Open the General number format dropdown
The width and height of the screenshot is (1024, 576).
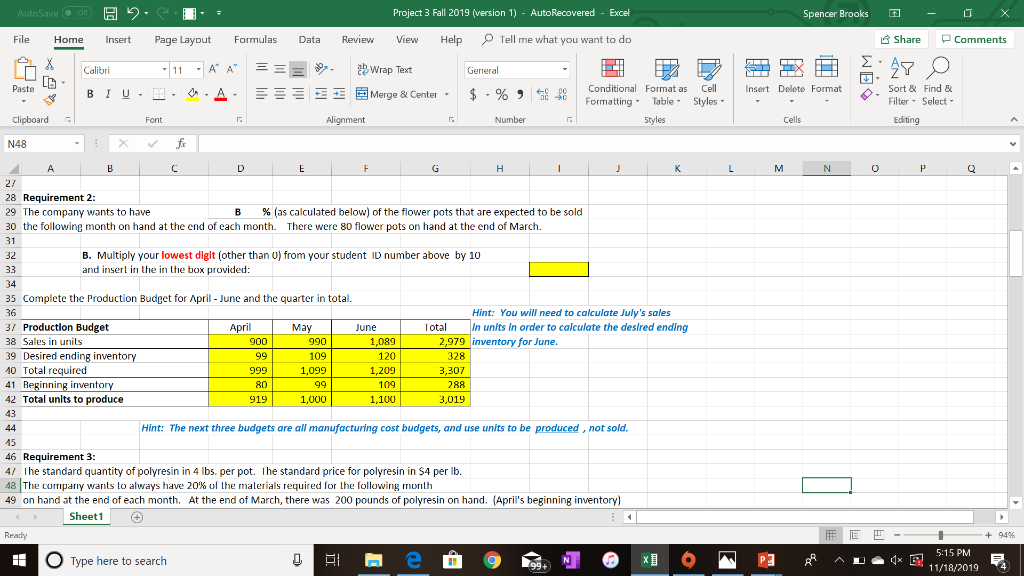565,70
